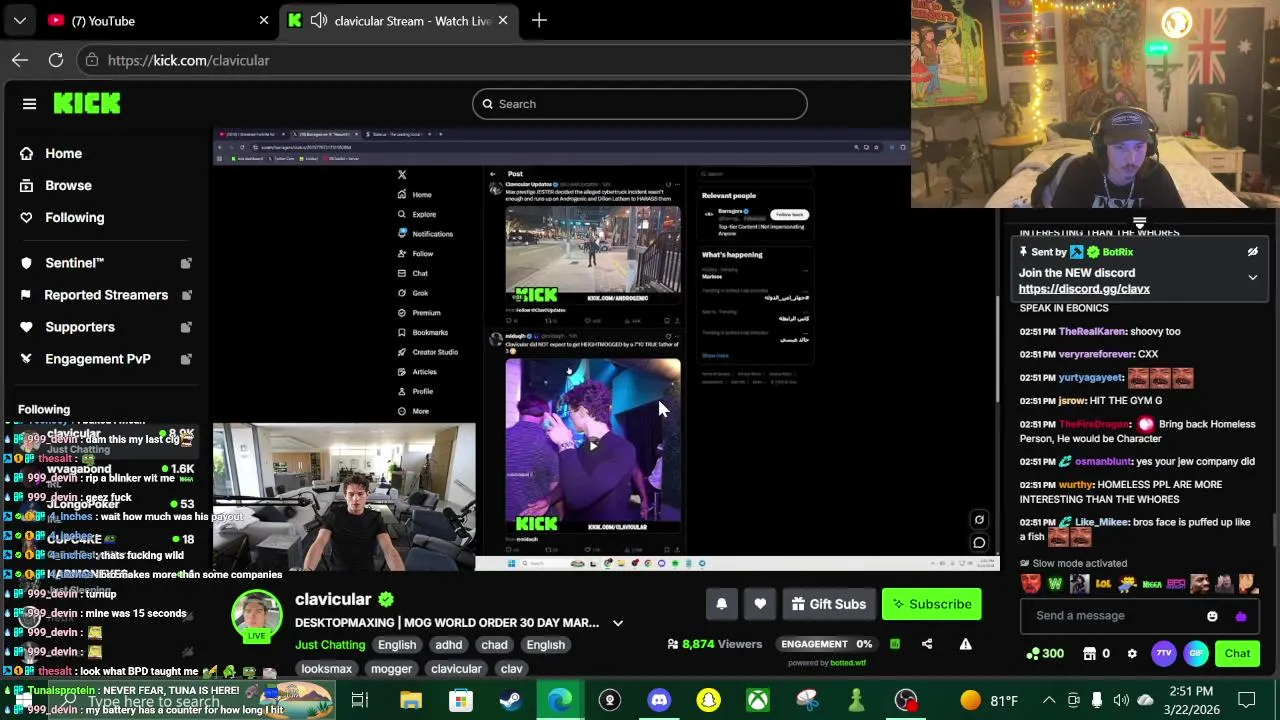Click the kick.com/clavicular address bar
The width and height of the screenshot is (1280, 720).
click(x=188, y=60)
